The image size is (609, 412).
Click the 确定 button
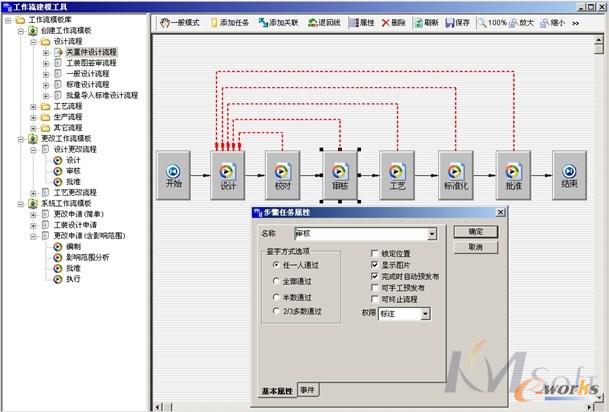click(x=475, y=232)
